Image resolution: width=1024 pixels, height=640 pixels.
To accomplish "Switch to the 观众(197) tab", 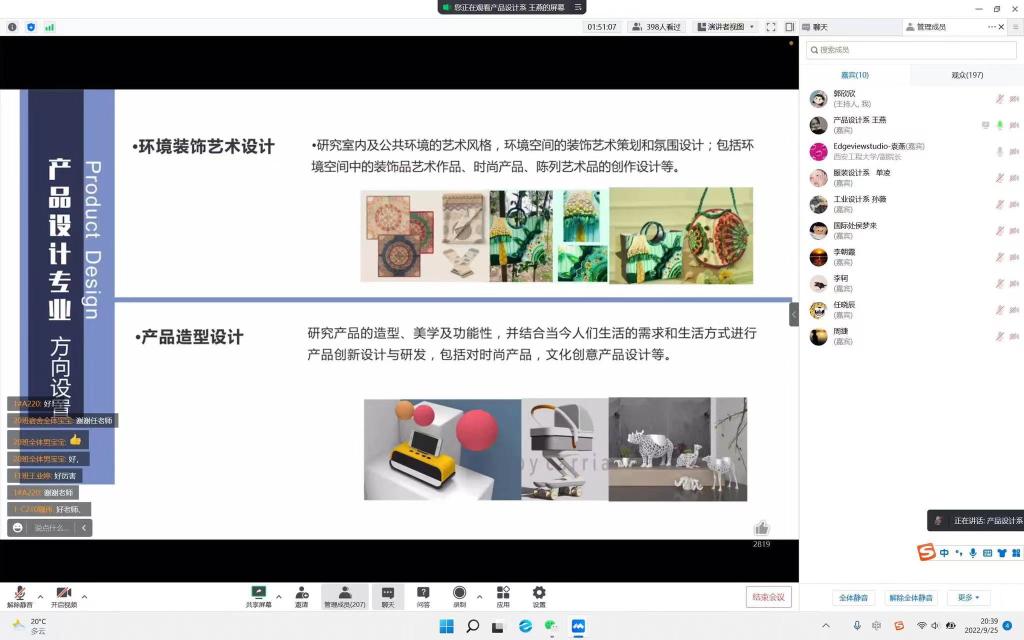I will (x=966, y=75).
